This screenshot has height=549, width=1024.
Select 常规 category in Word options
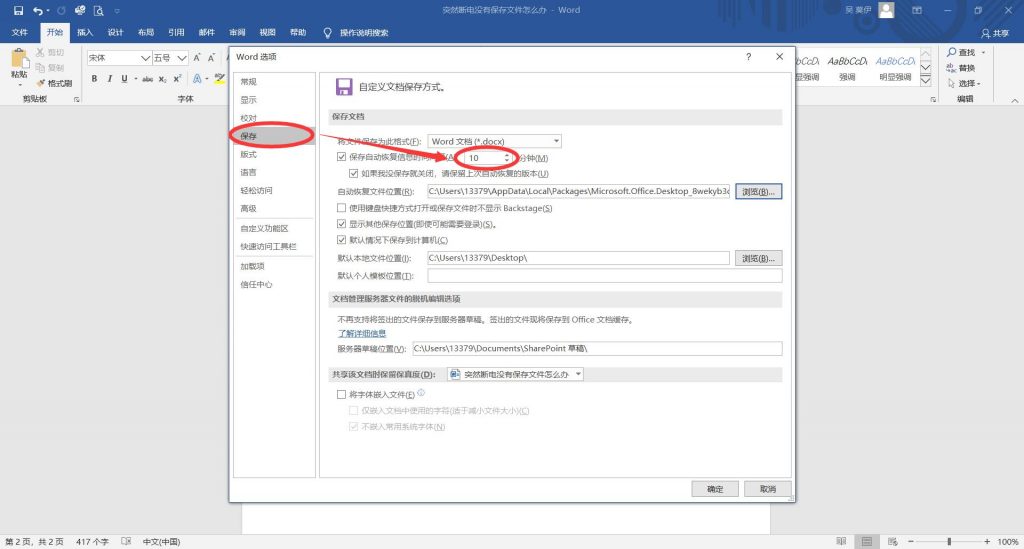[x=274, y=82]
